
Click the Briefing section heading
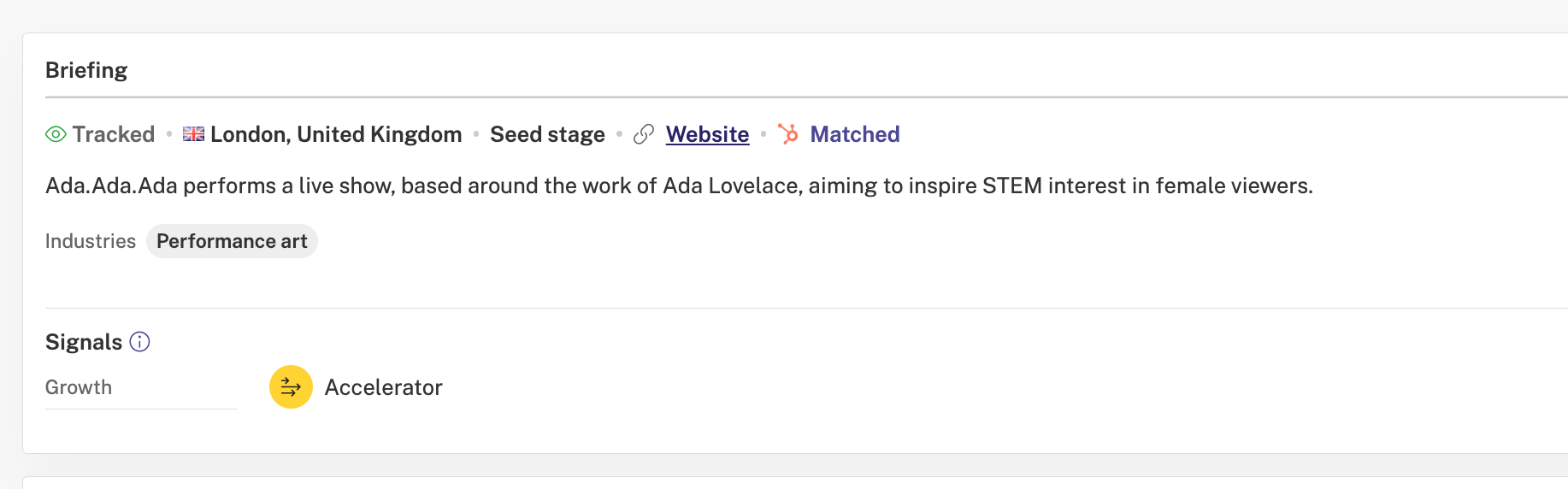pyautogui.click(x=86, y=70)
